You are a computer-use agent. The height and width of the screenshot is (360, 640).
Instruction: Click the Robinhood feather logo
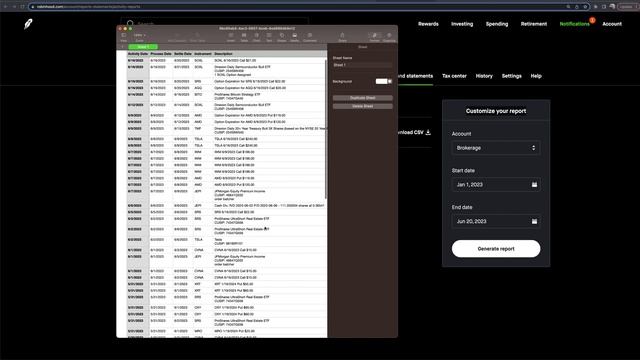[28, 24]
